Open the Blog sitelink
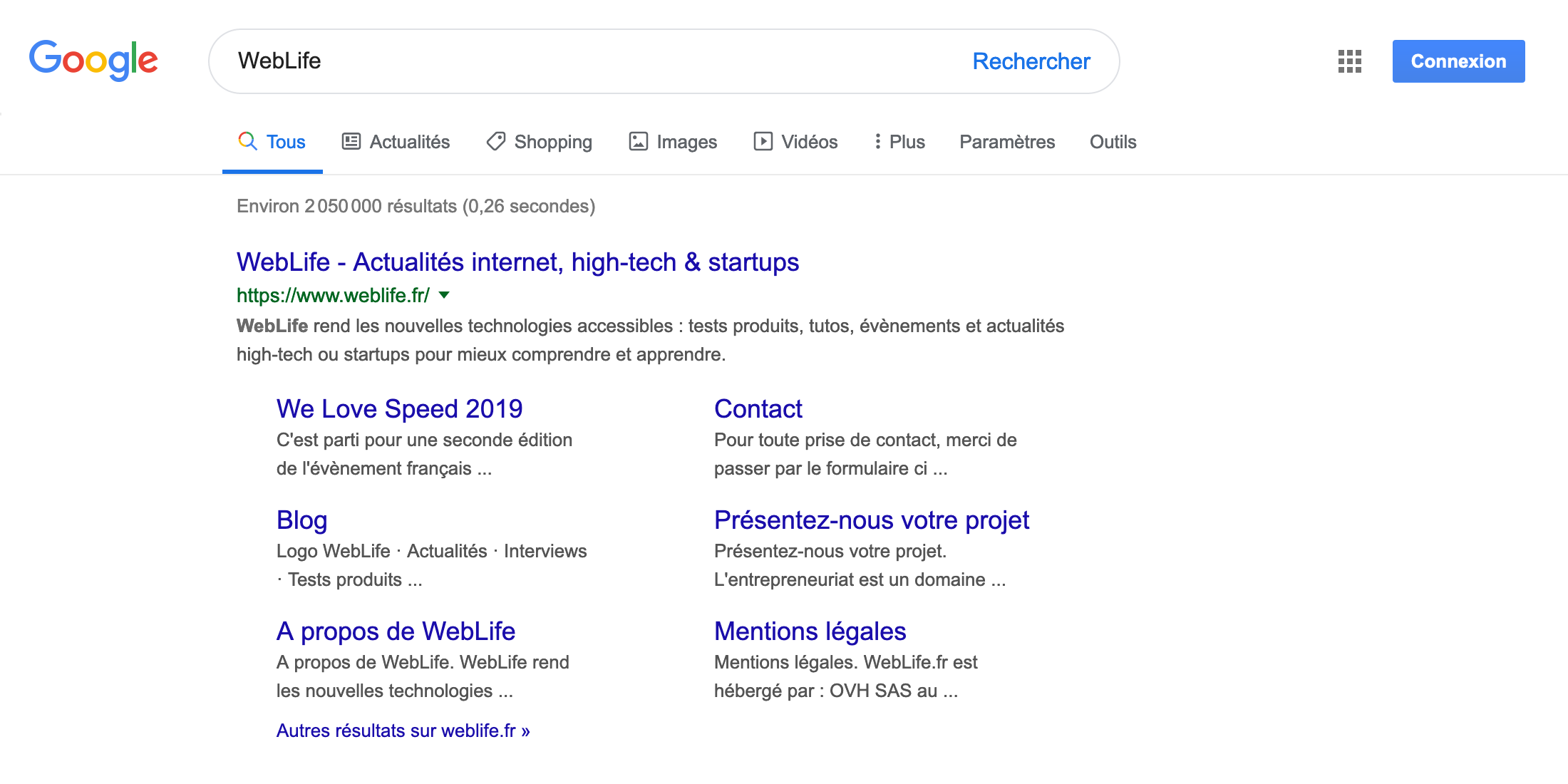The width and height of the screenshot is (1568, 784). point(302,520)
